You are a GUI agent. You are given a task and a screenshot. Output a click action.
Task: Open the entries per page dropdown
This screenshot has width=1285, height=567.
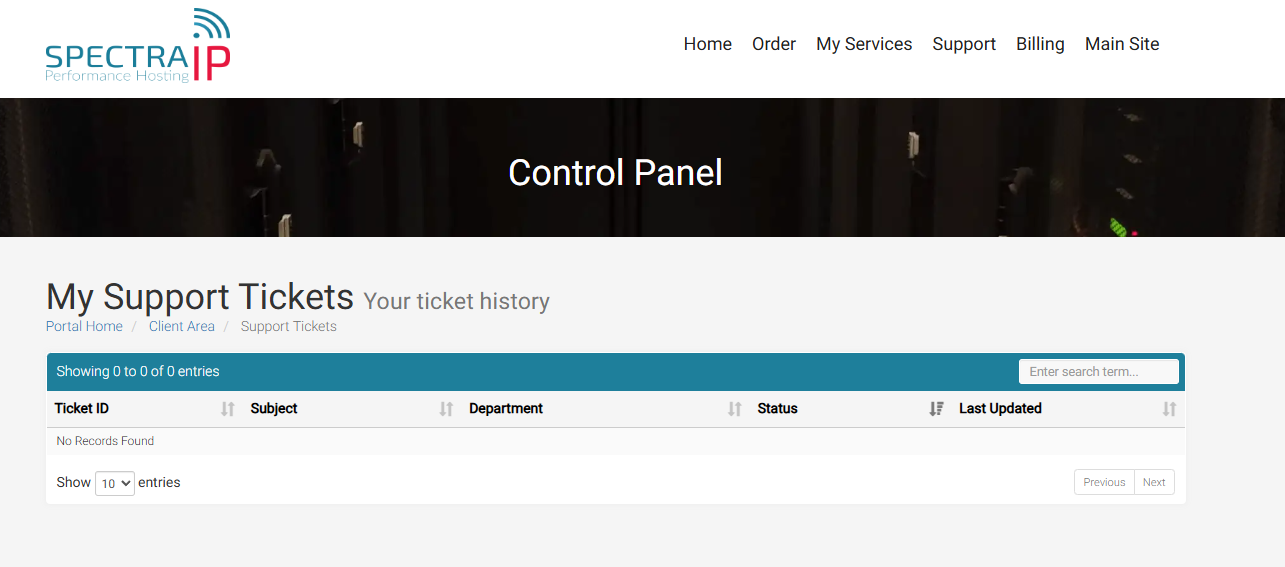pyautogui.click(x=115, y=483)
